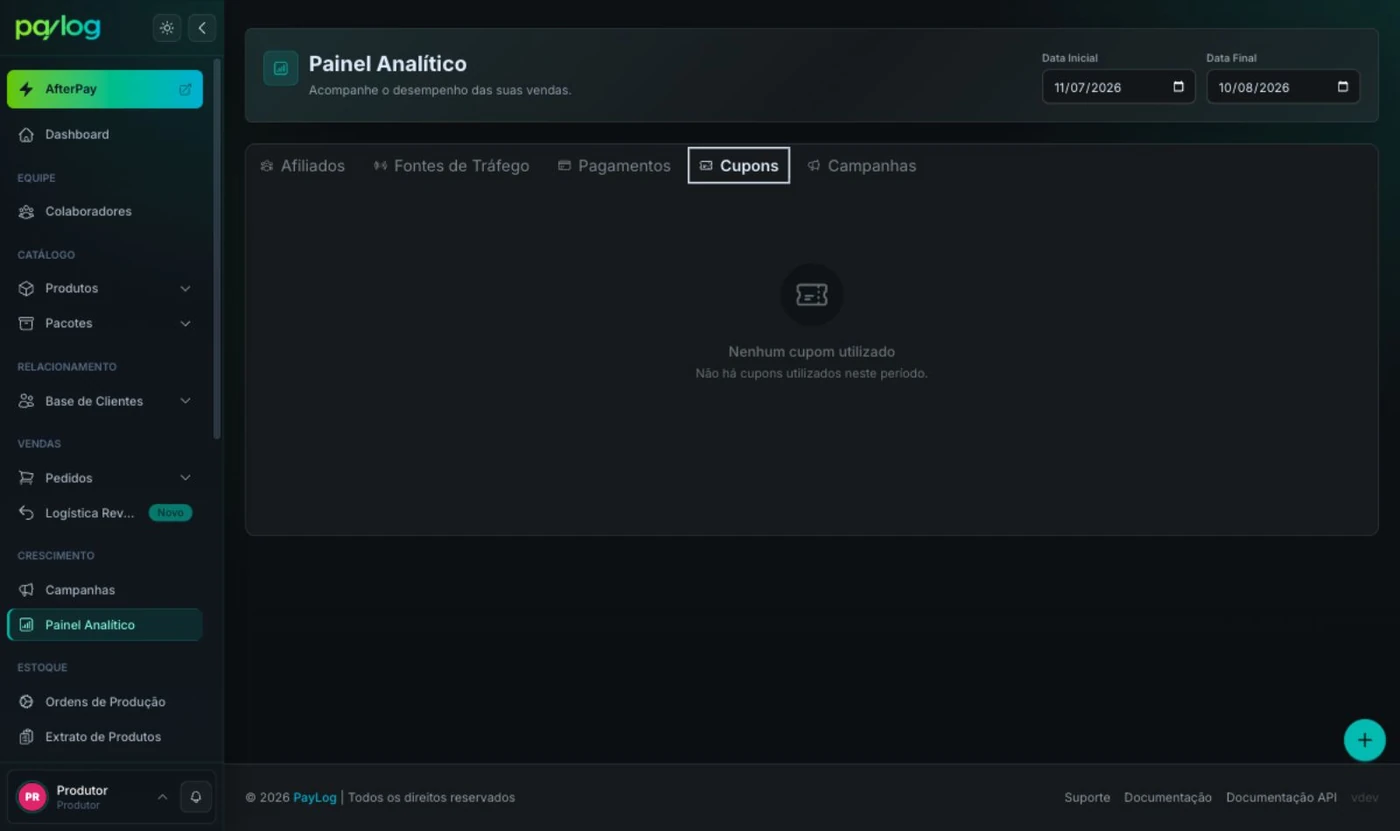Expand the Pedidos submenu chevron
Image resolution: width=1400 pixels, height=831 pixels.
pyautogui.click(x=185, y=478)
